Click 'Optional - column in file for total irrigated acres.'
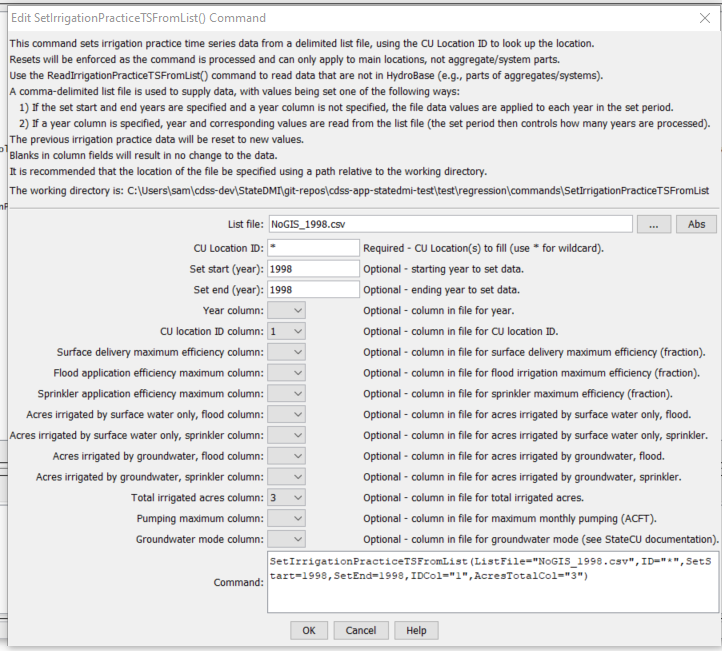Screen dimensions: 722x651 (x=473, y=498)
